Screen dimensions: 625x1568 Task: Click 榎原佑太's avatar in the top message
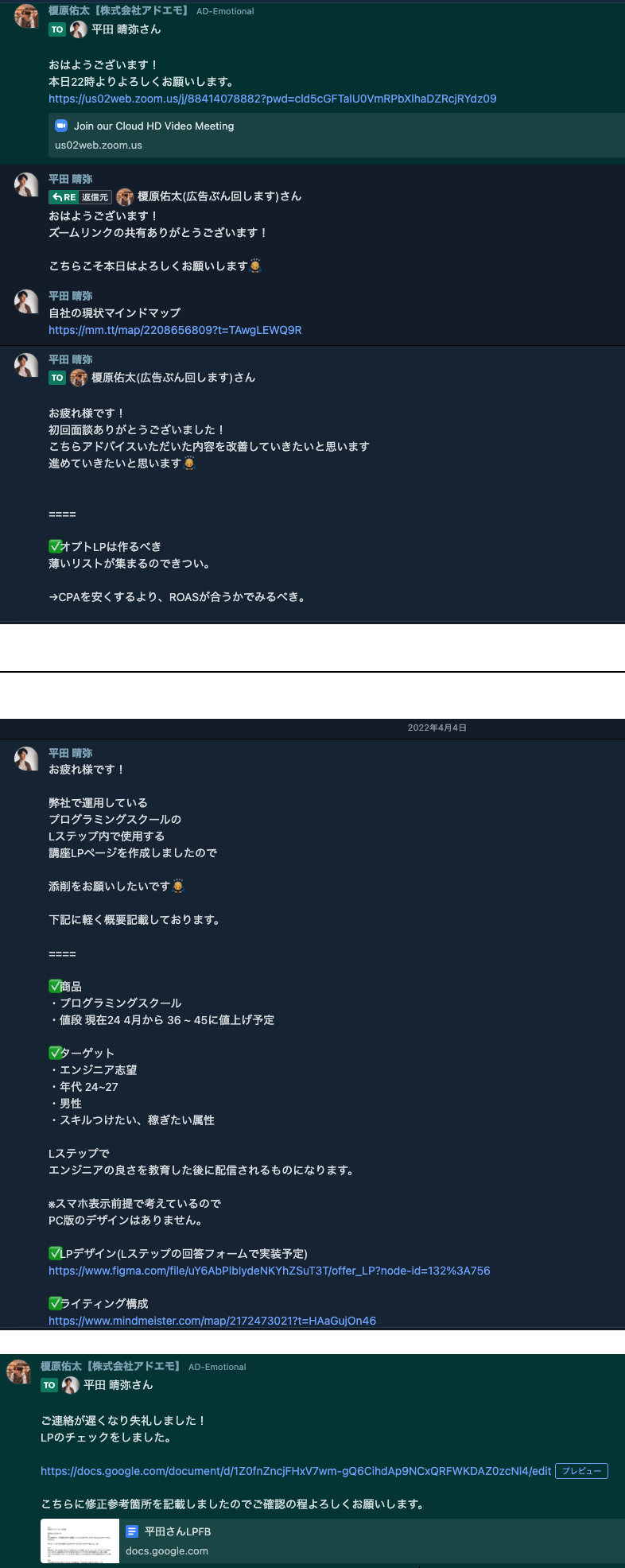click(x=26, y=16)
